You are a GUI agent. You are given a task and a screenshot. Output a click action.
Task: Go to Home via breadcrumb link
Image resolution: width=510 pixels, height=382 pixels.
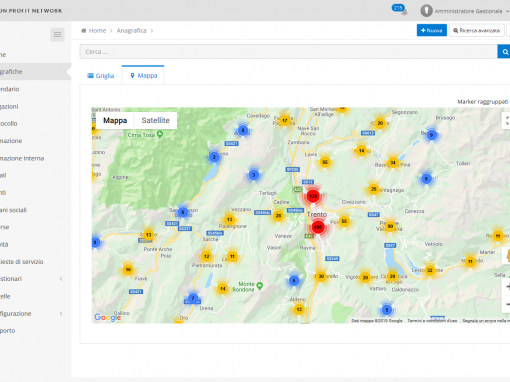click(x=97, y=31)
